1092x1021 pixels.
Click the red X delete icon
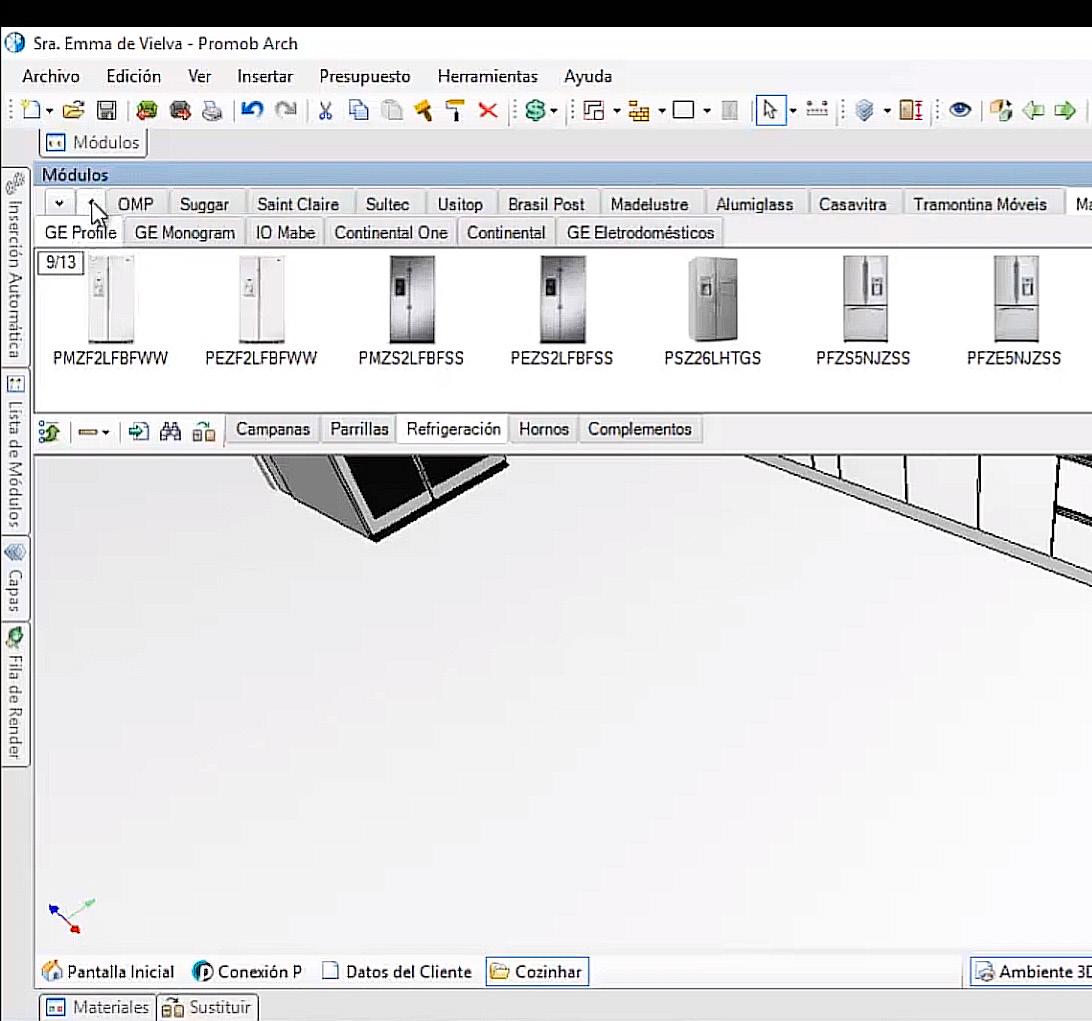(x=488, y=110)
